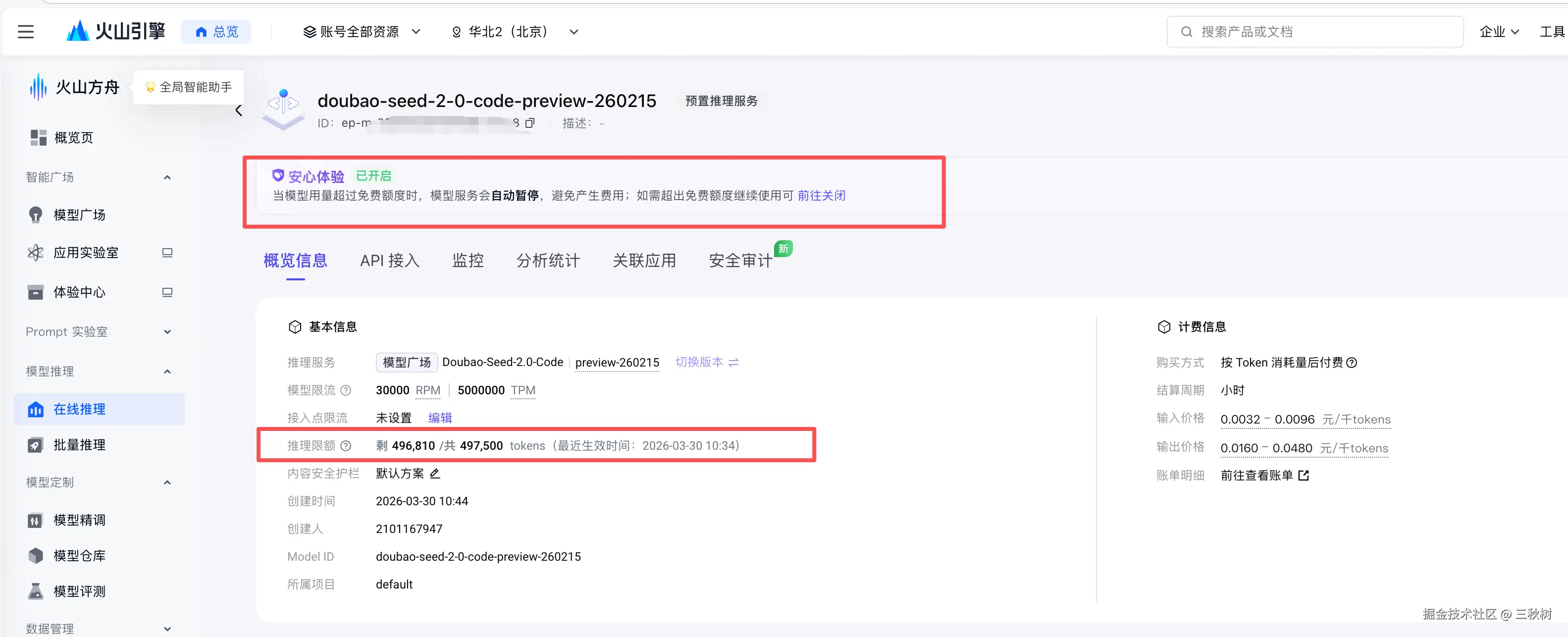This screenshot has width=1568, height=637.
Task: Collapse the sidebar with left arrow
Action: [x=239, y=110]
